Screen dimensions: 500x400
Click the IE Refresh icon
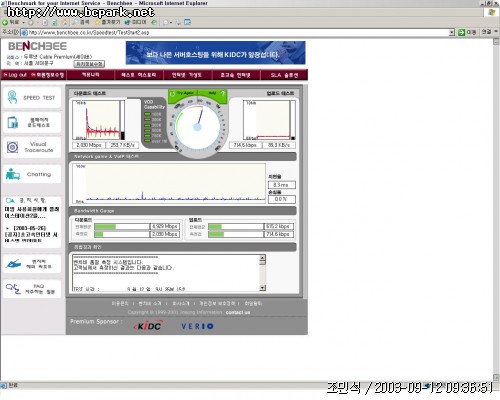(x=54, y=22)
